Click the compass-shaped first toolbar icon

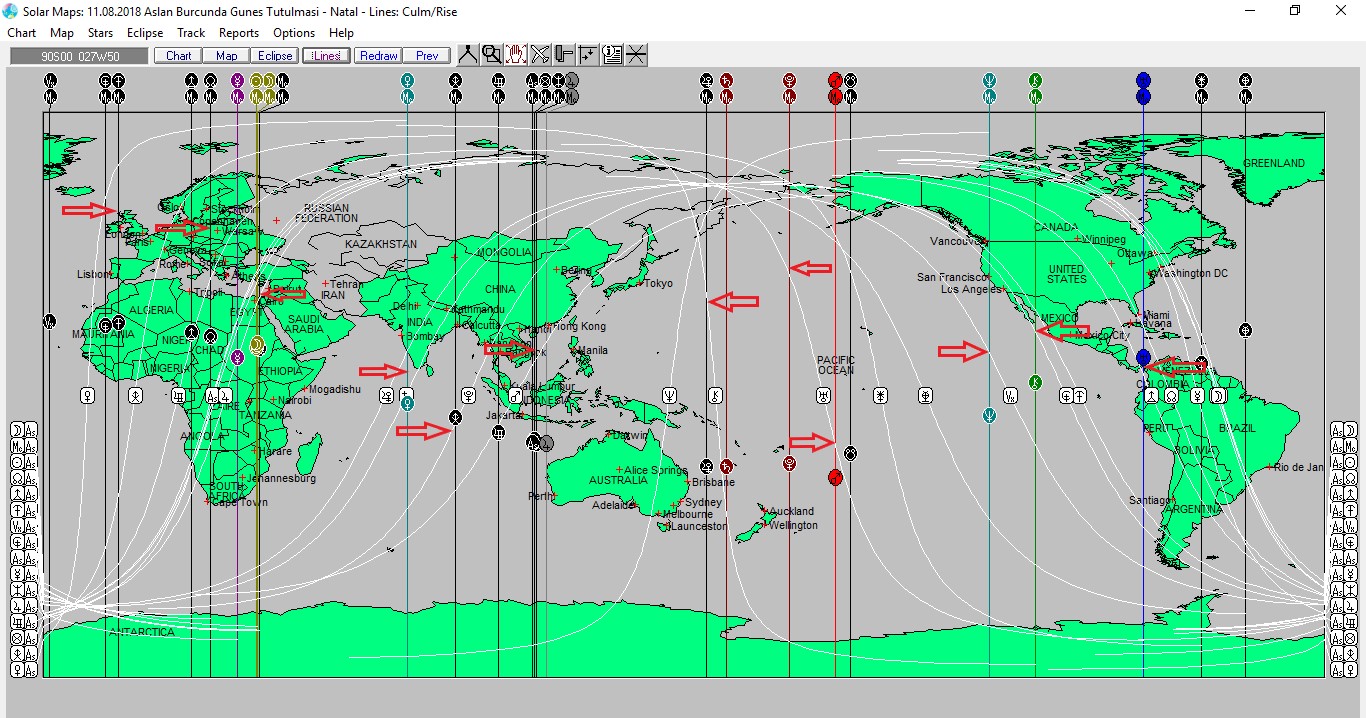click(467, 55)
